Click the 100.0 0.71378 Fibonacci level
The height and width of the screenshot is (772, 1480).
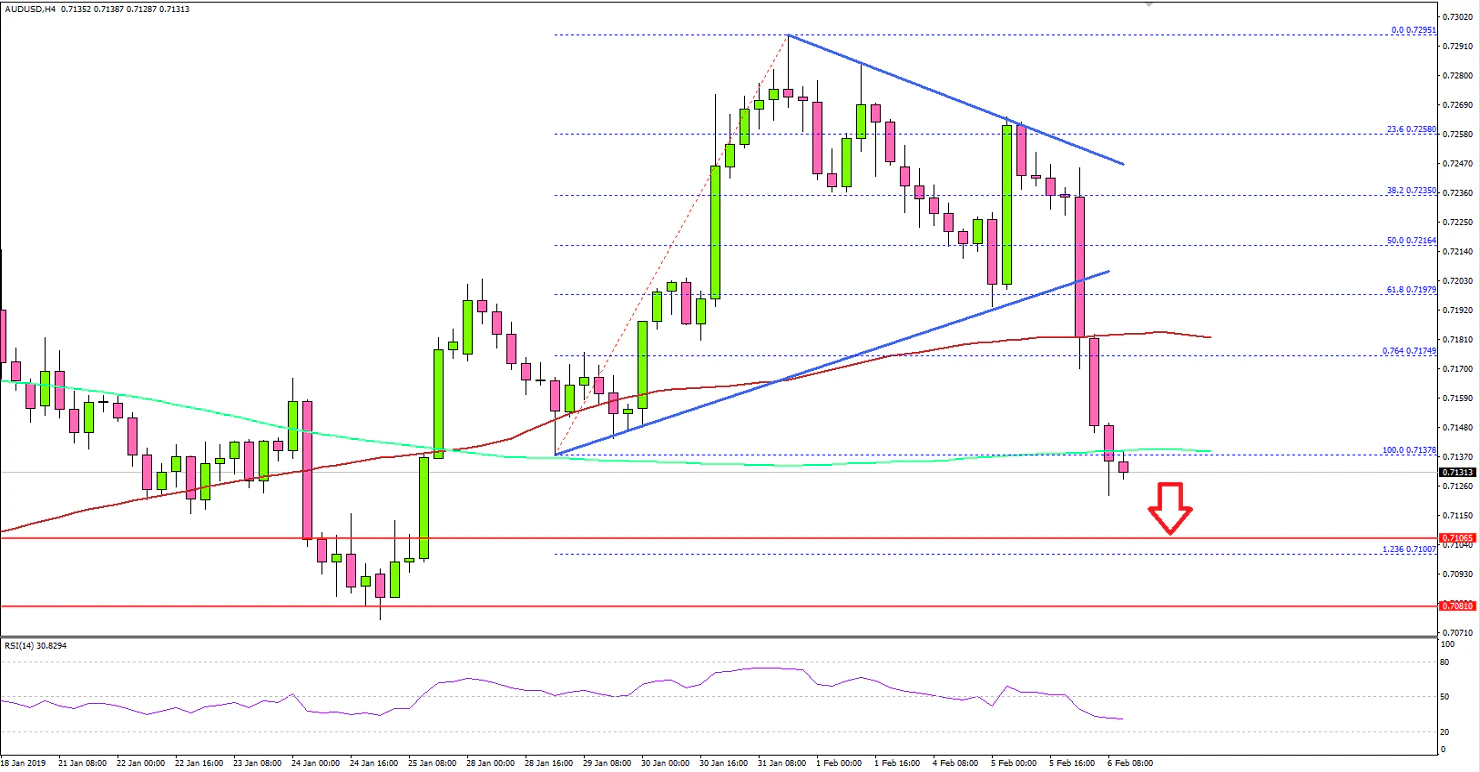tap(1411, 452)
